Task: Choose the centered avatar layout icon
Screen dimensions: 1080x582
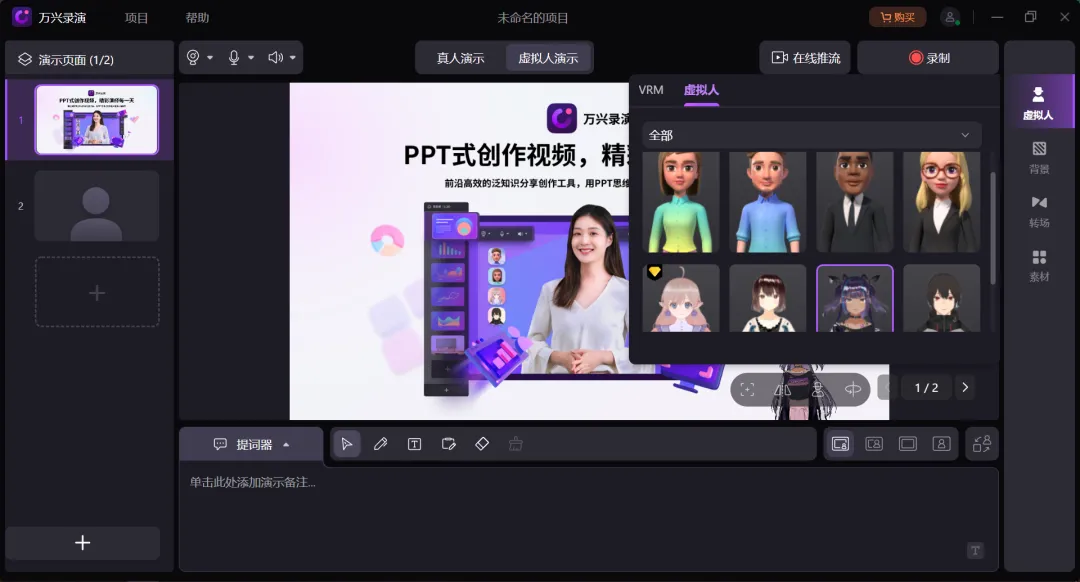Action: 874,444
